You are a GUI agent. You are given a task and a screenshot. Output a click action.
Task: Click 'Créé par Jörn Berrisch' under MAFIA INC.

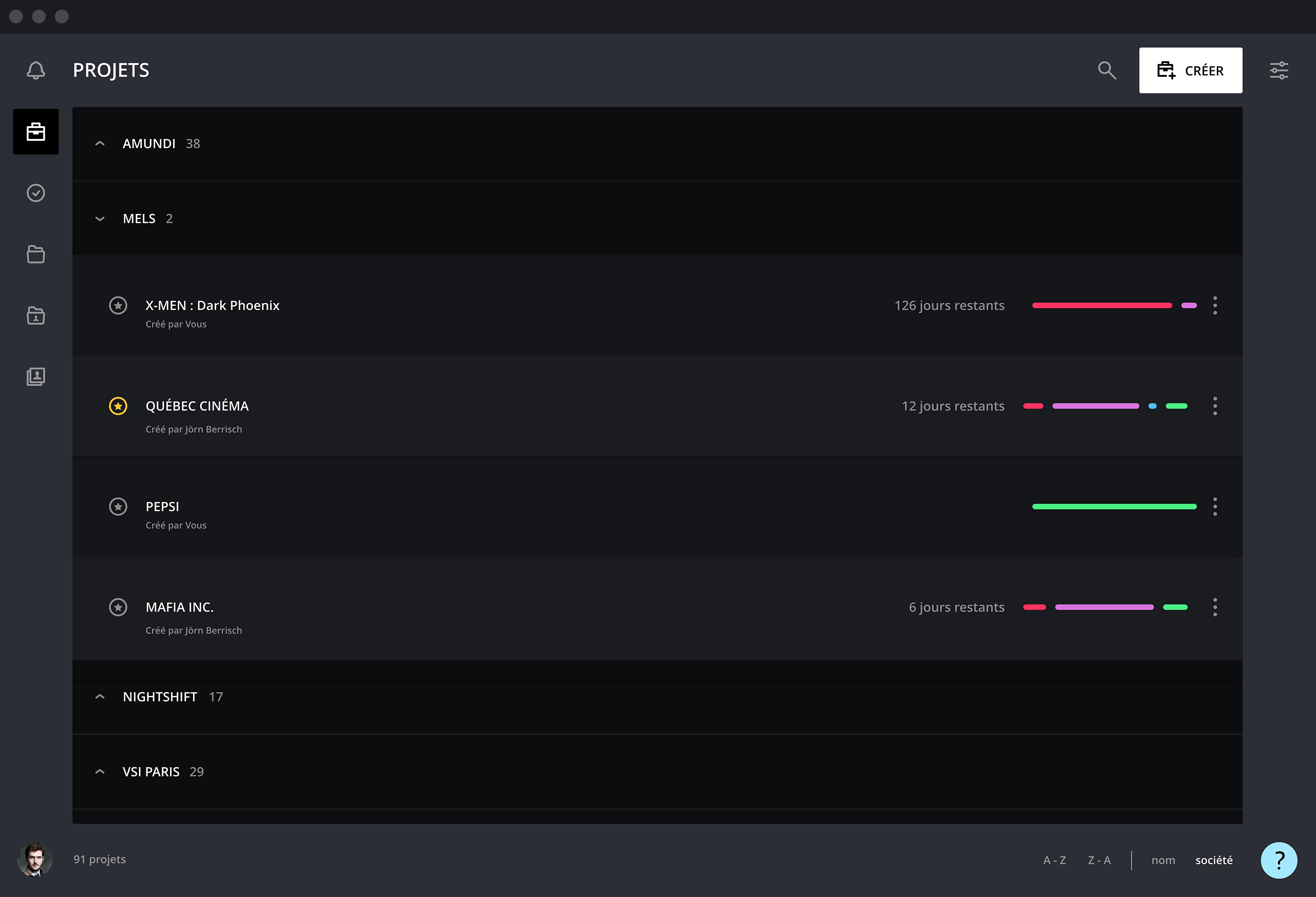[194, 630]
